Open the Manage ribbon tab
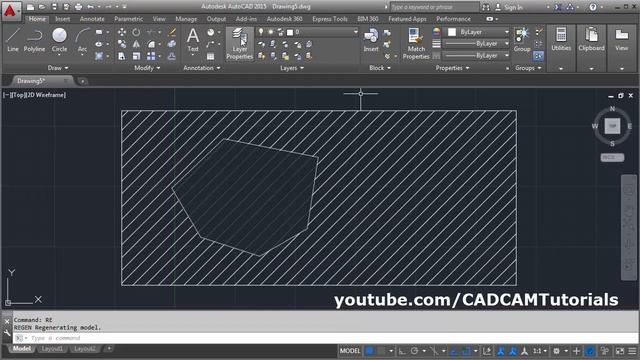The width and height of the screenshot is (640, 360). point(186,19)
